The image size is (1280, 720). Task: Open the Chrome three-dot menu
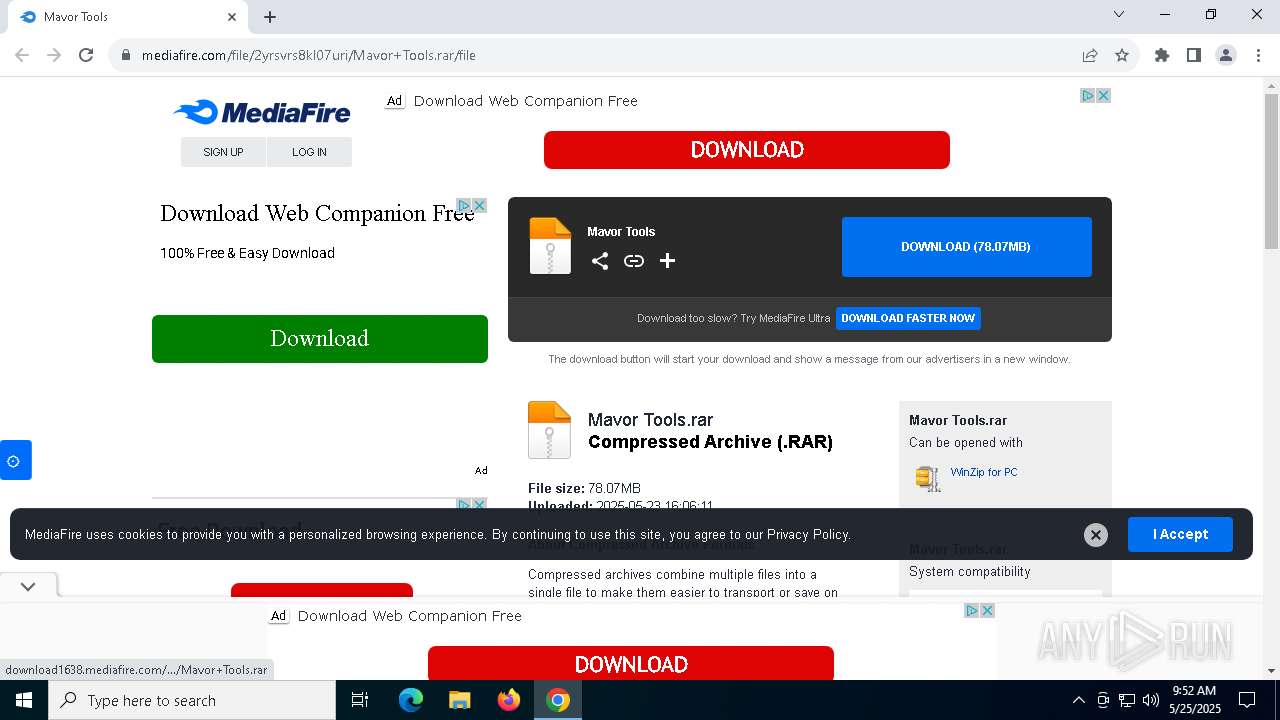tap(1258, 55)
